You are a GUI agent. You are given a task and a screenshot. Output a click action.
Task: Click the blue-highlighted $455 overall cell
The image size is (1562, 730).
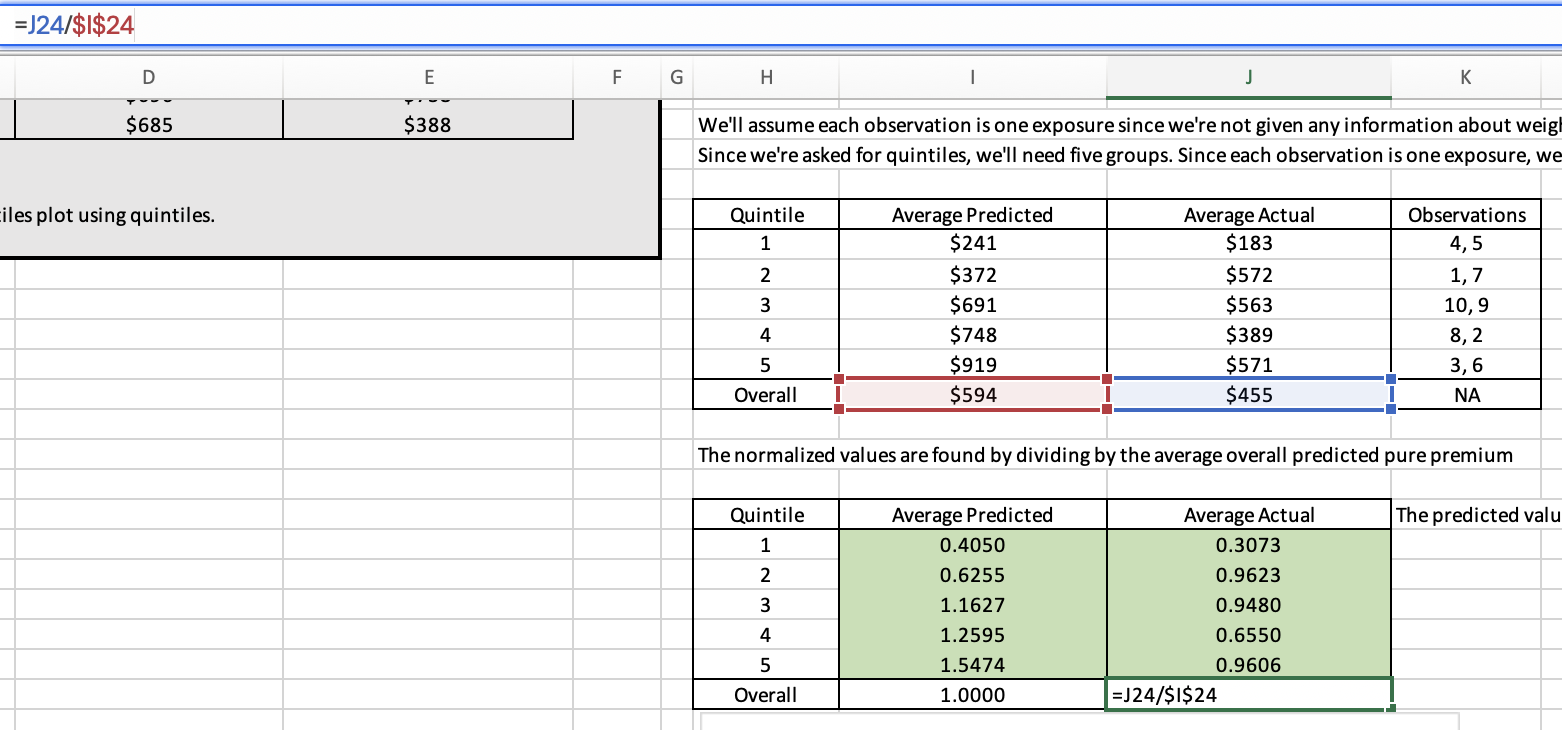coord(1248,395)
